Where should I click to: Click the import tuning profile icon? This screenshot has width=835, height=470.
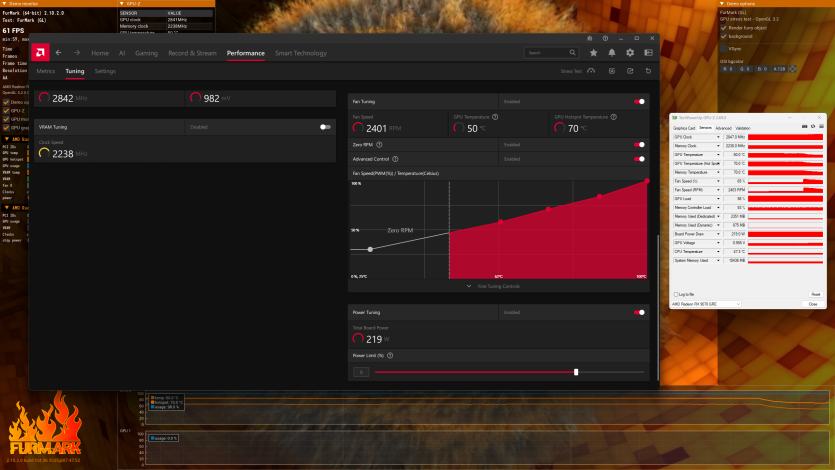click(x=612, y=71)
